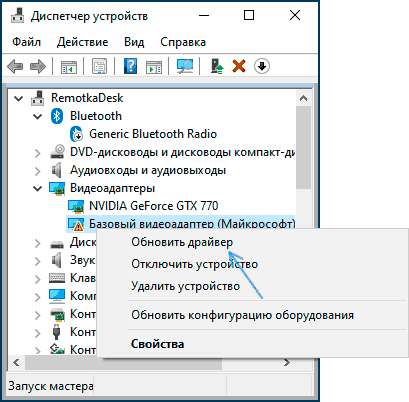The height and width of the screenshot is (402, 409).
Task: Click the audio inputs speaker icon
Action: (x=57, y=170)
